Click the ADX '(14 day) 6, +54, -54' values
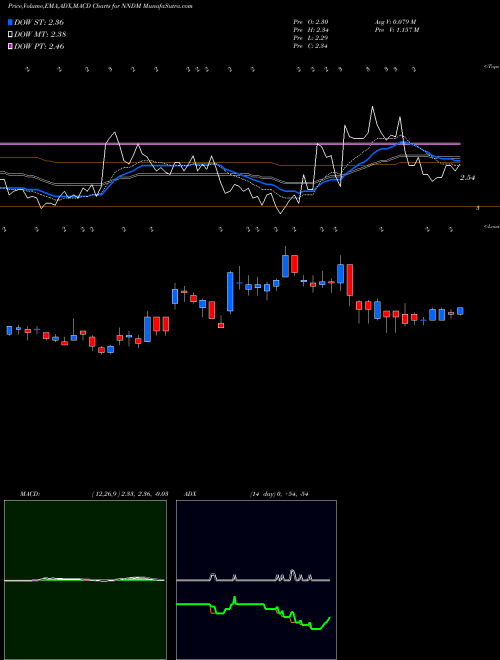 click(279, 494)
